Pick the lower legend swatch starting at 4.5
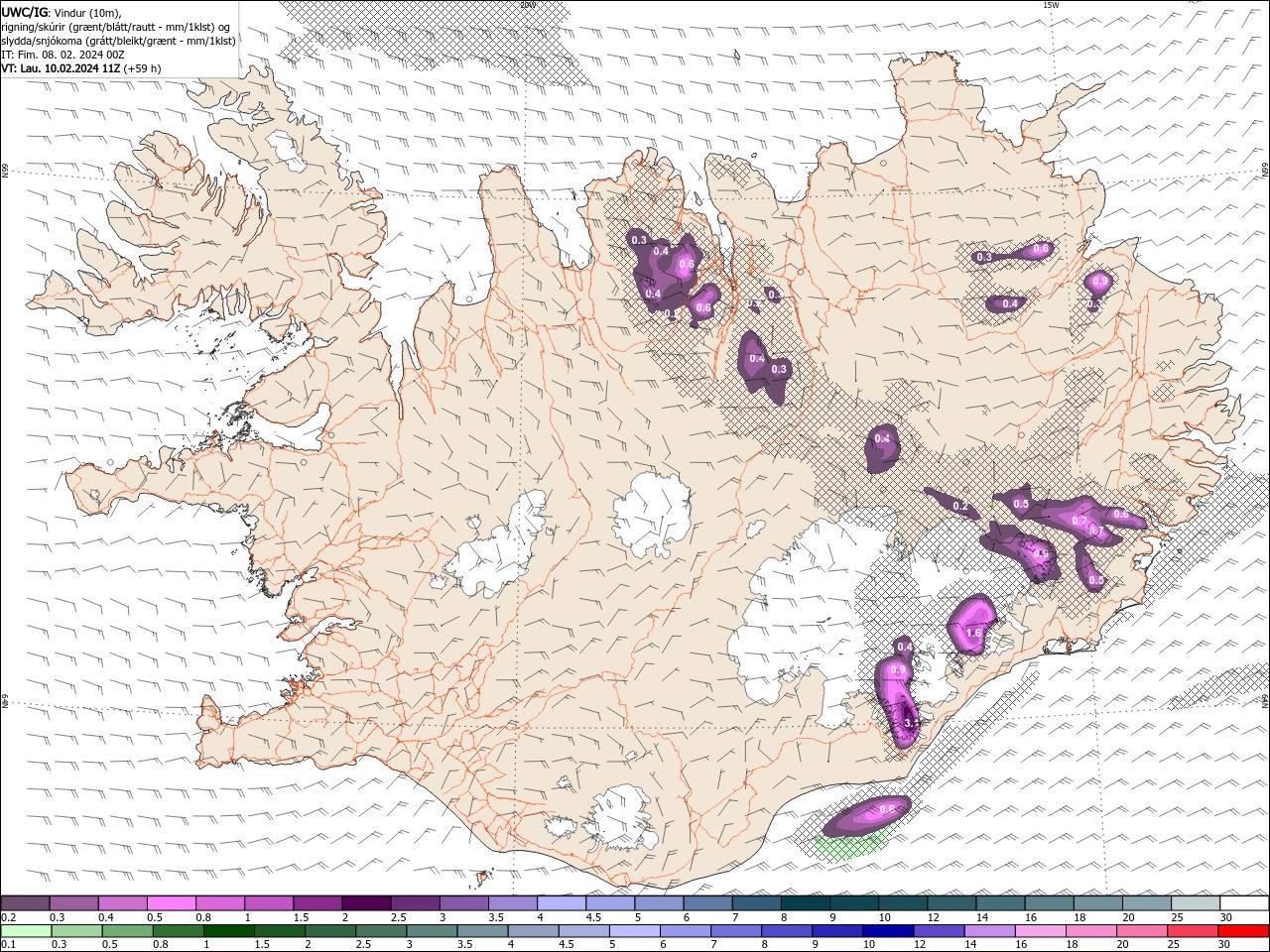Screen dimensions: 1270x952 [583, 931]
